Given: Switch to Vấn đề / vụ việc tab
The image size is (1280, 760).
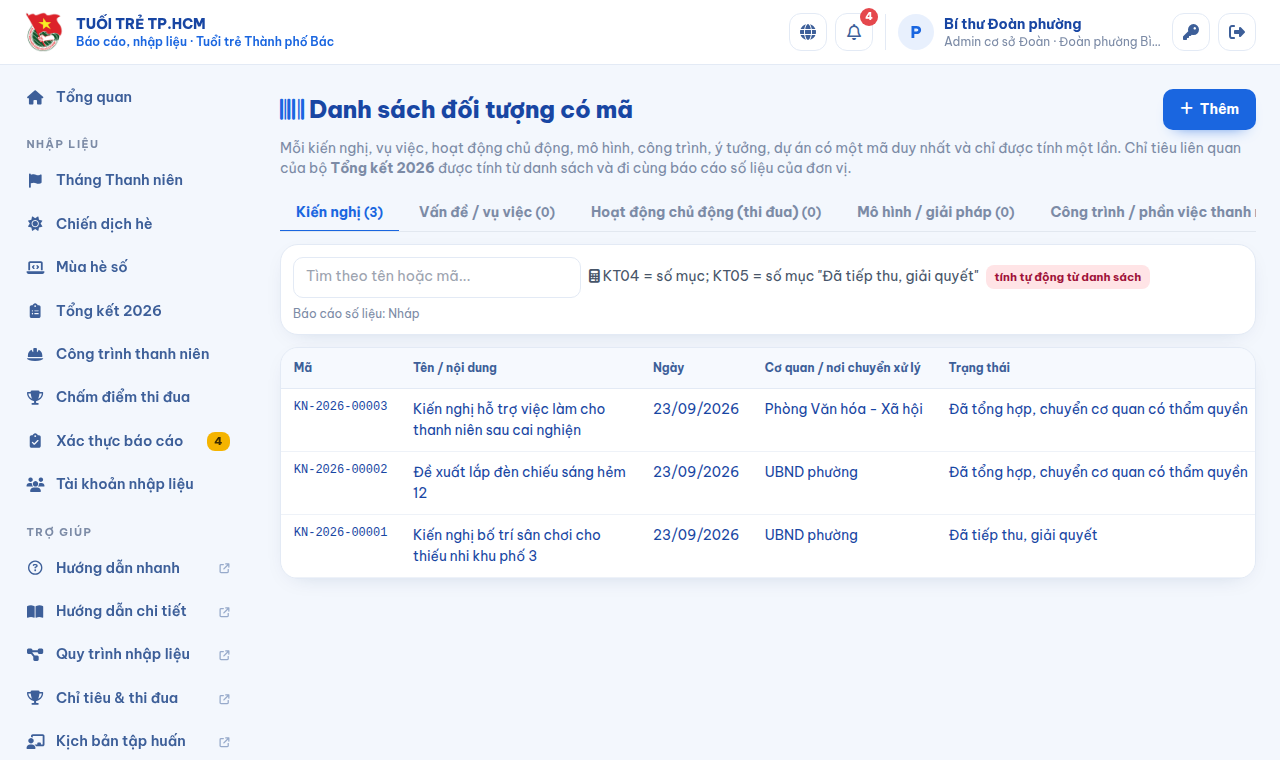Looking at the screenshot, I should pyautogui.click(x=487, y=212).
